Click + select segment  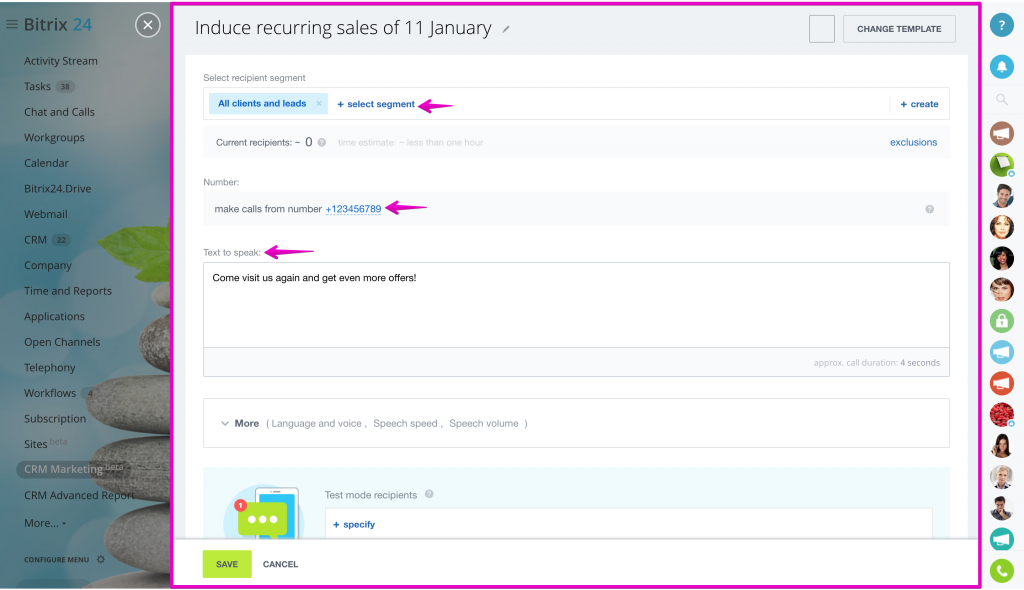pos(376,104)
